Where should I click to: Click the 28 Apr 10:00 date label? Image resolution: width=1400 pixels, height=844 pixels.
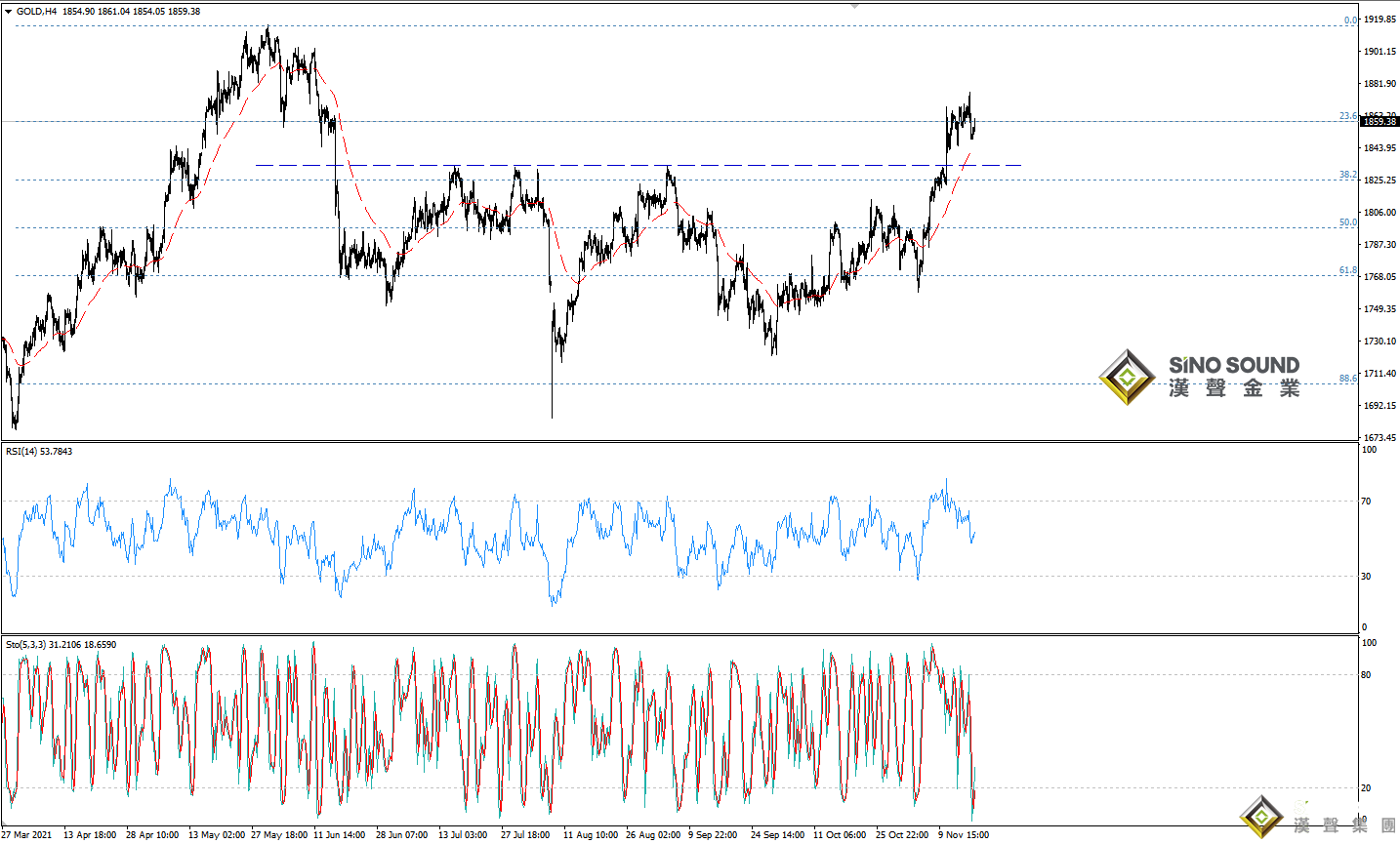pos(152,835)
